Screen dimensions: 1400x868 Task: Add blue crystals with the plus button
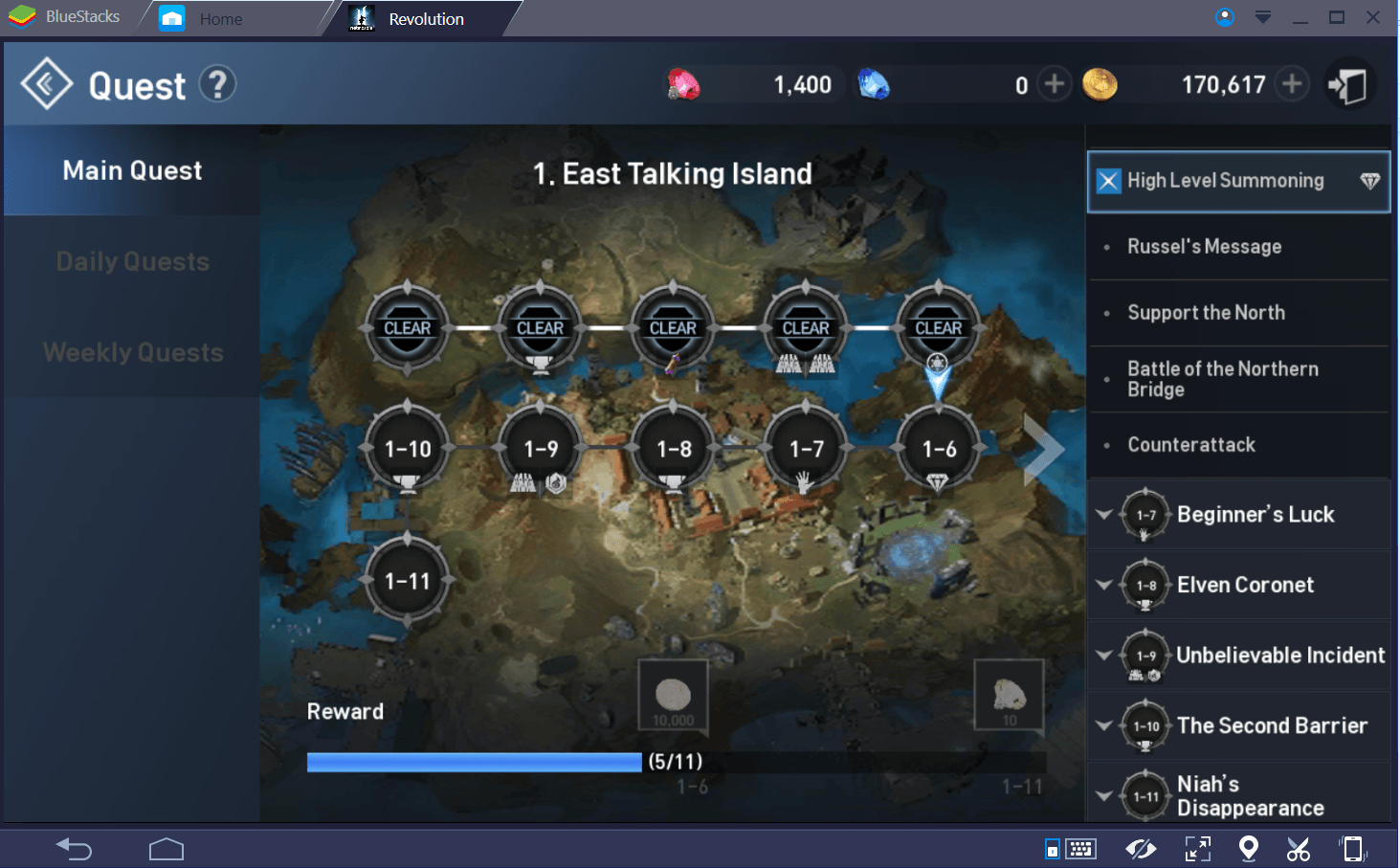coord(1054,84)
